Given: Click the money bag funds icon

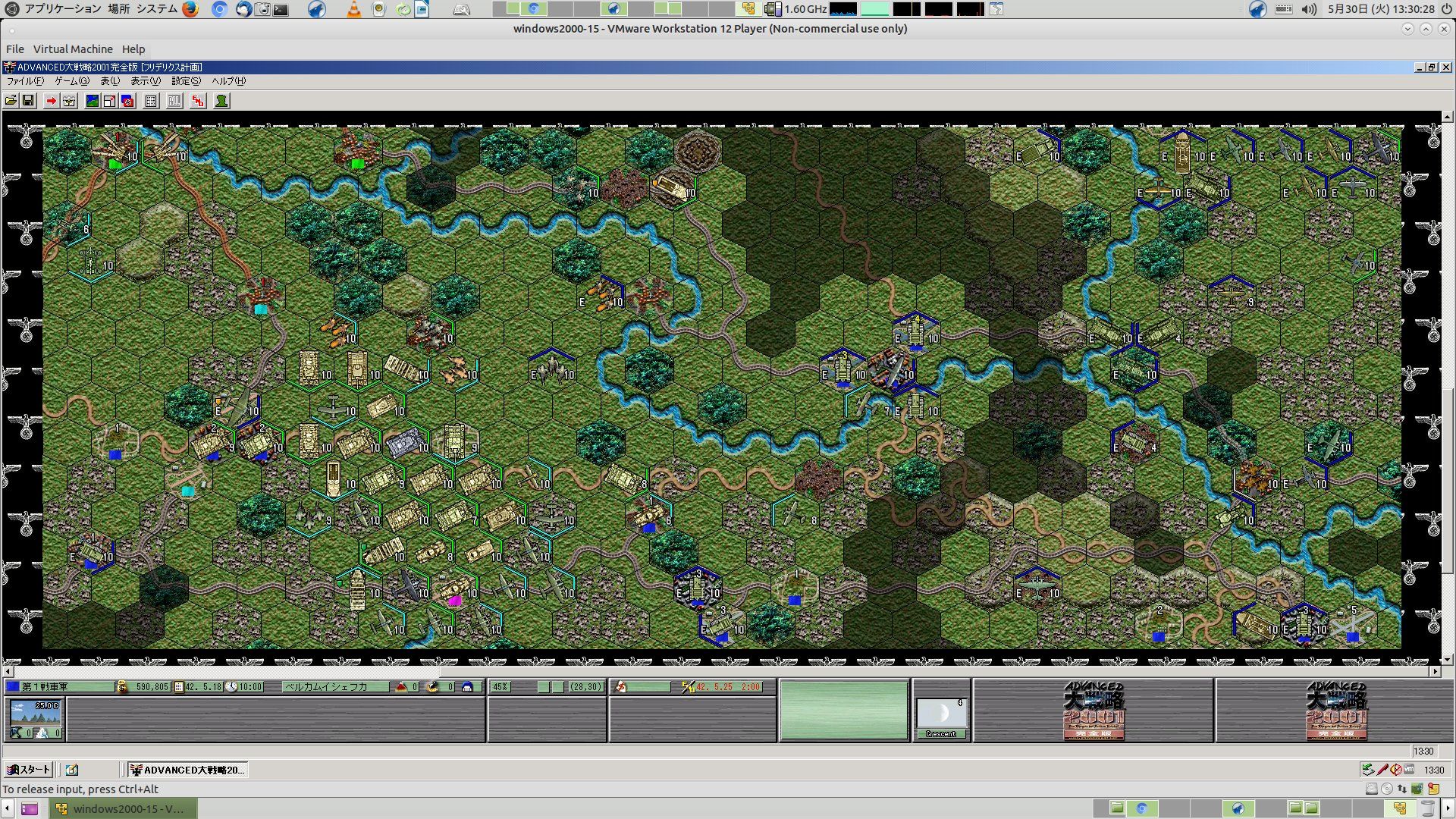Looking at the screenshot, I should pos(122,687).
